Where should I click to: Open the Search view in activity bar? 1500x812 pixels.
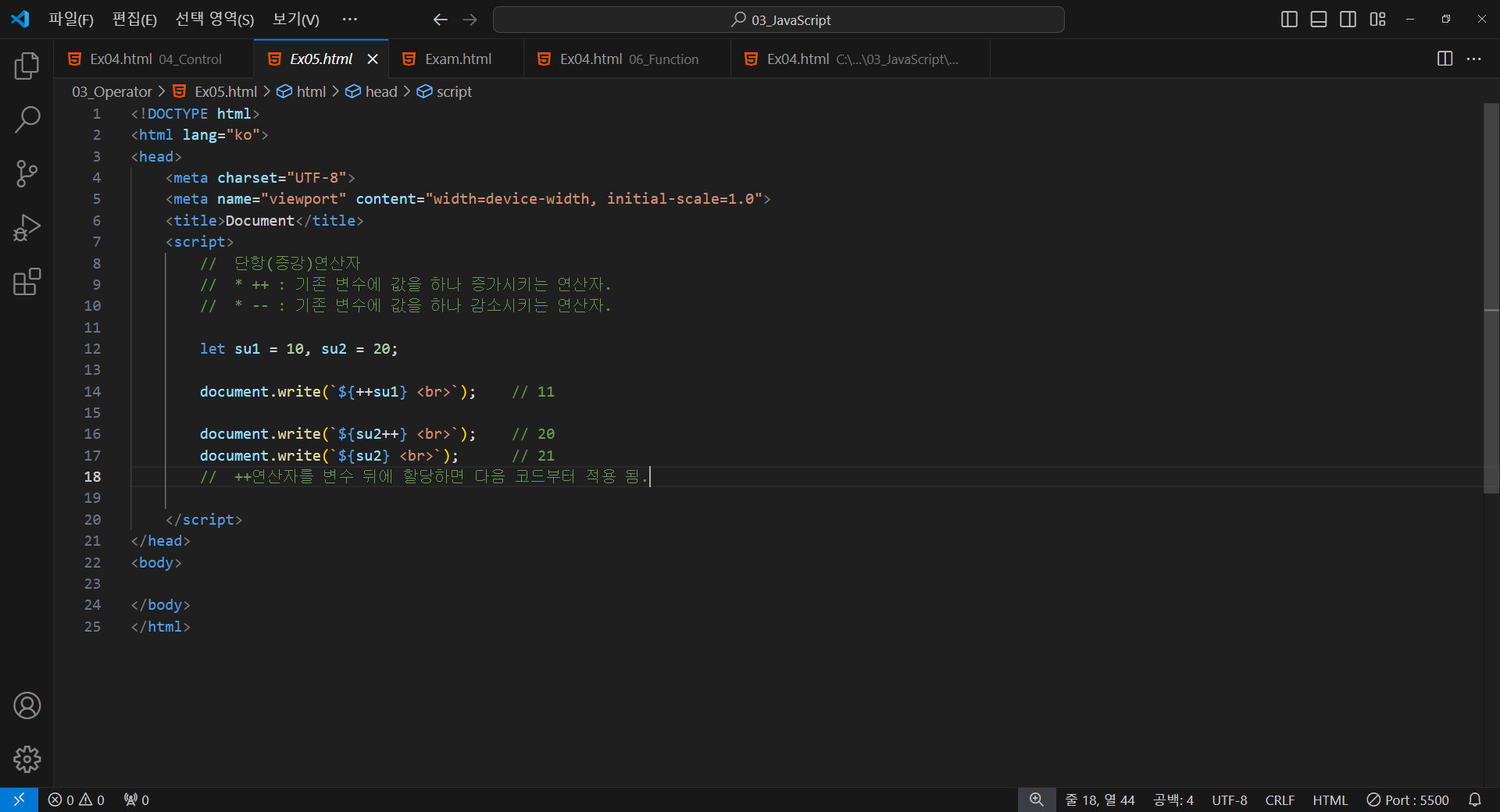click(27, 119)
